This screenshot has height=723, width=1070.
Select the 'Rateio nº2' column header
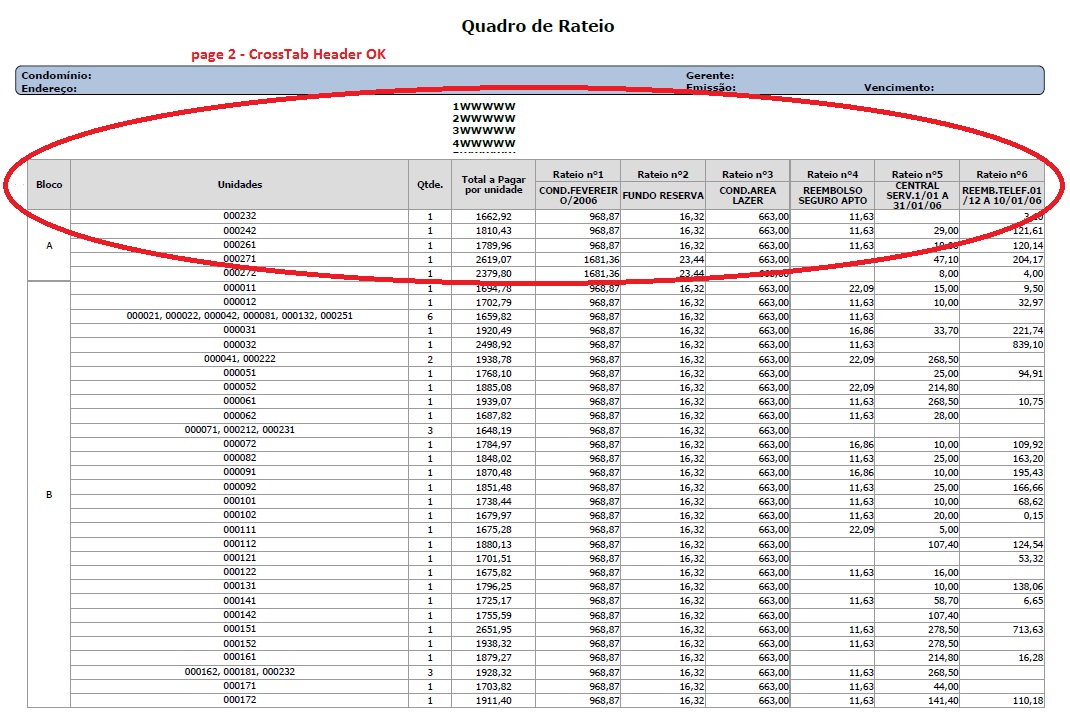[663, 174]
